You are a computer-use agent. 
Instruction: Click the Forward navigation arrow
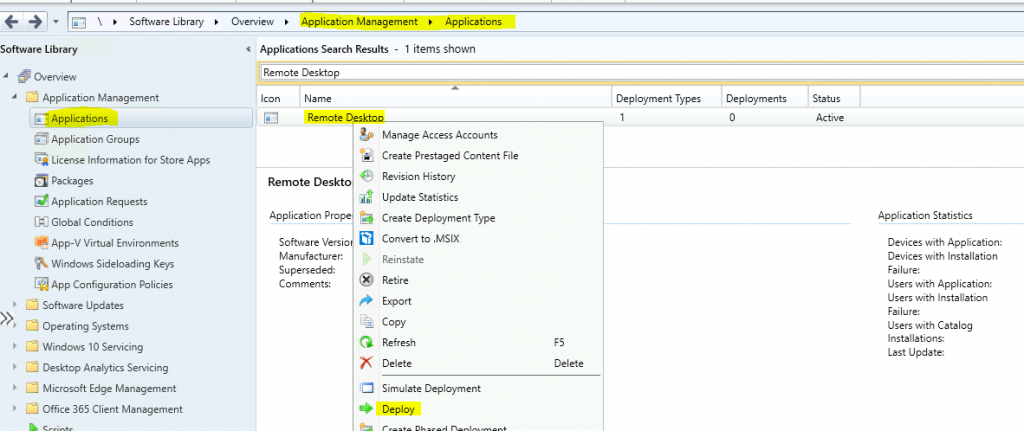point(35,22)
